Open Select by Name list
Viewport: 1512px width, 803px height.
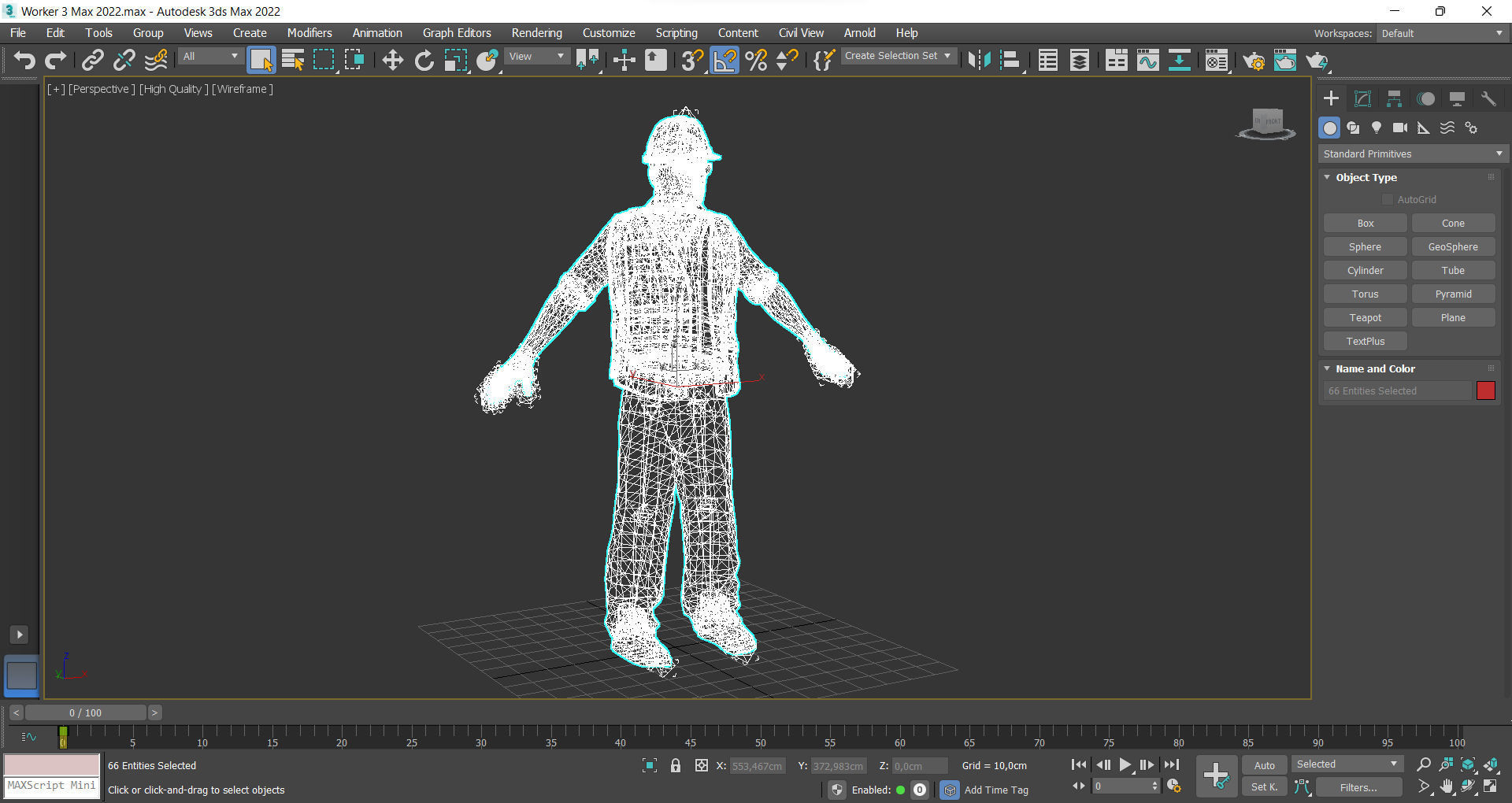click(x=293, y=61)
